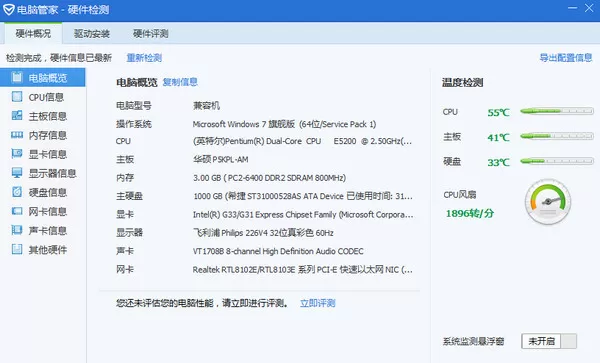Screen dimensions: 600x363
Task: Click the CPU temperature bar
Action: coord(557,111)
